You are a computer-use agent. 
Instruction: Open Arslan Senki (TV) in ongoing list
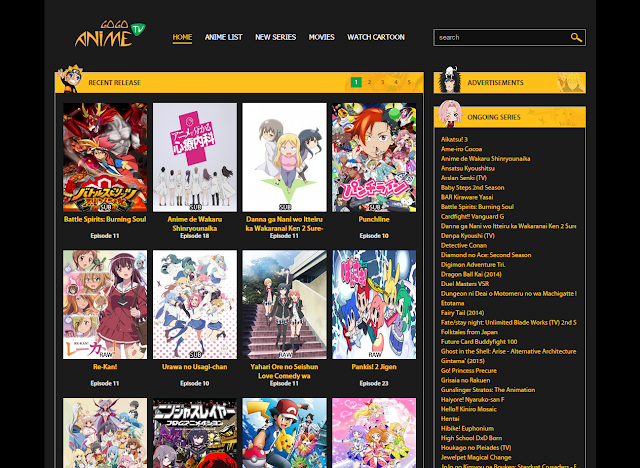[464, 178]
